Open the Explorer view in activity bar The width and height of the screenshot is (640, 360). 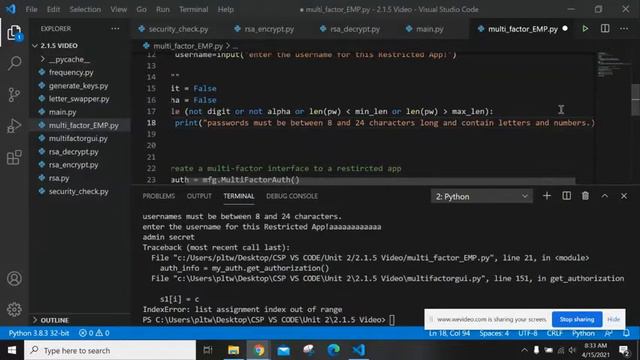pyautogui.click(x=14, y=32)
